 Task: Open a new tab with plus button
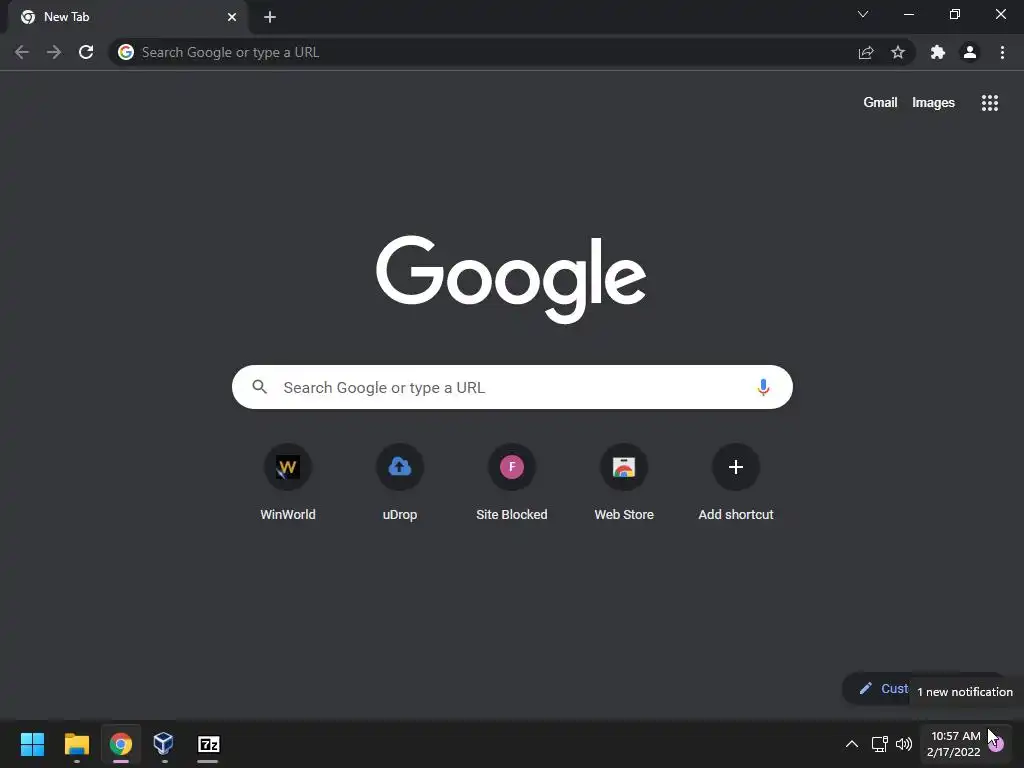[x=270, y=17]
